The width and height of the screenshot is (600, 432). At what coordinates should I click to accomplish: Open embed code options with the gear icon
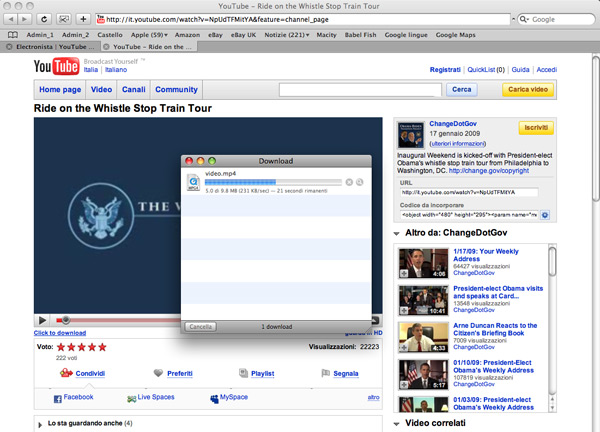[x=545, y=215]
